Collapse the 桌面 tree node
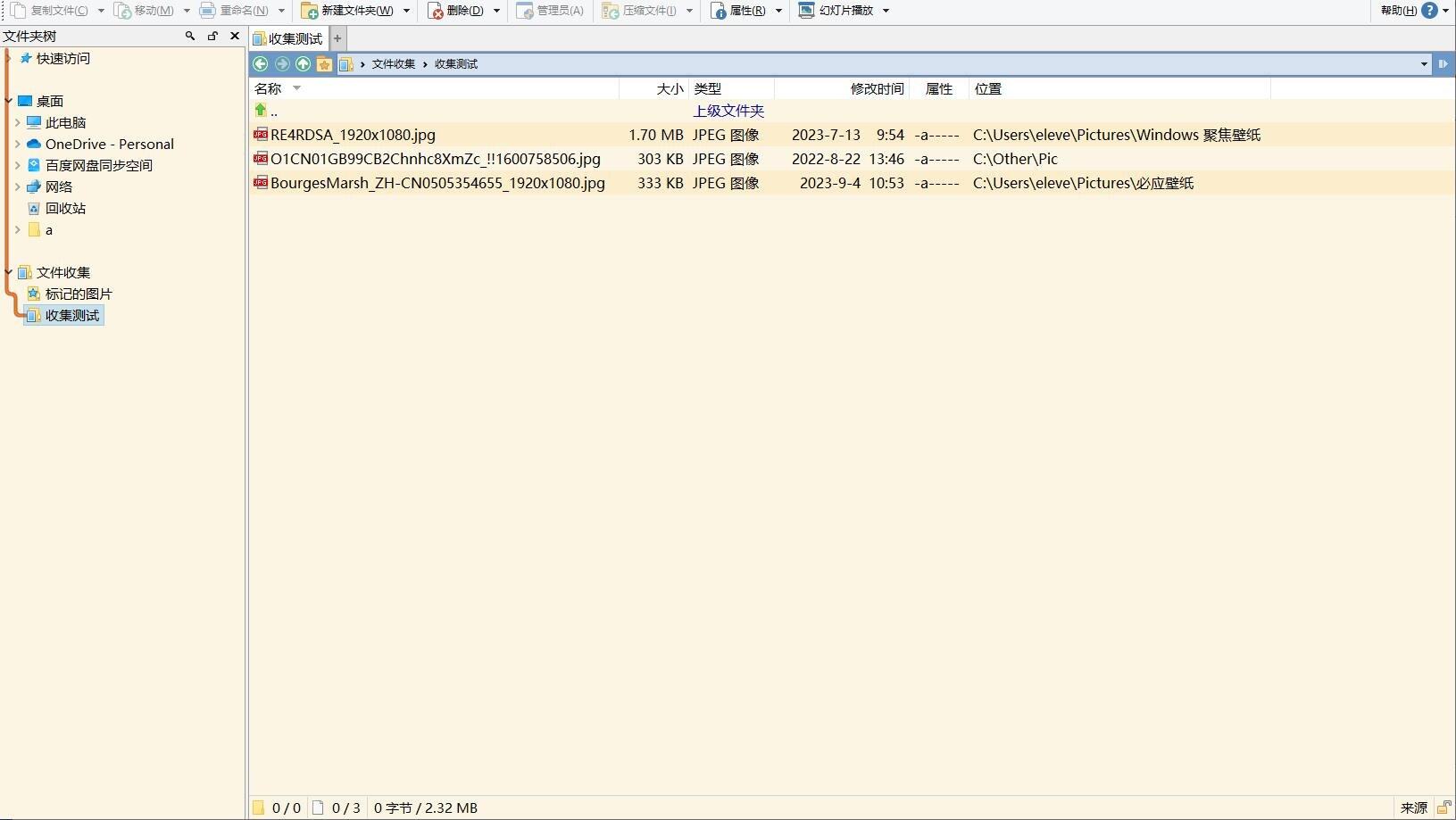The image size is (1456, 820). pyautogui.click(x=8, y=101)
